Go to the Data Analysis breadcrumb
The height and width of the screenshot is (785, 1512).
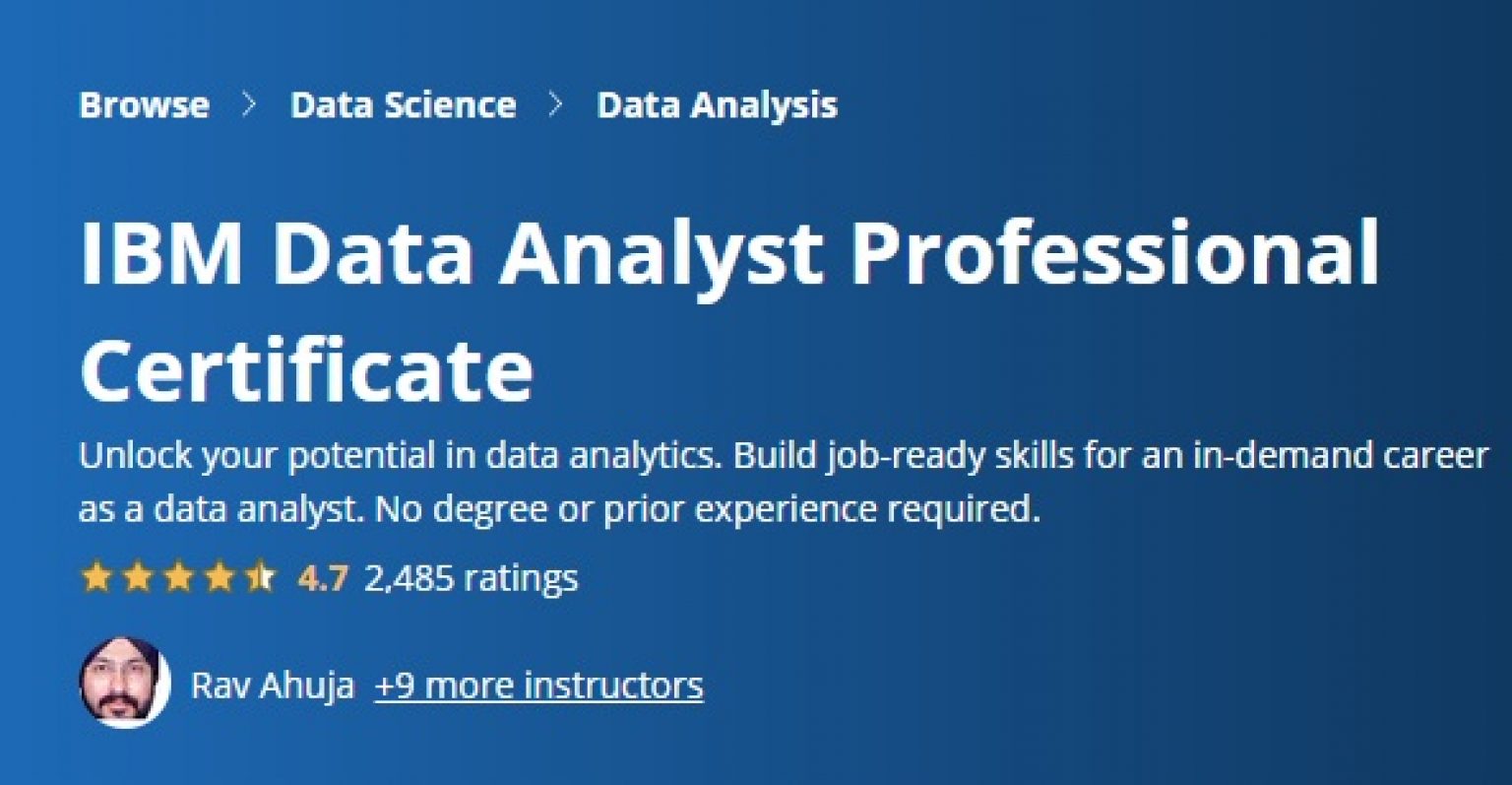pos(717,104)
